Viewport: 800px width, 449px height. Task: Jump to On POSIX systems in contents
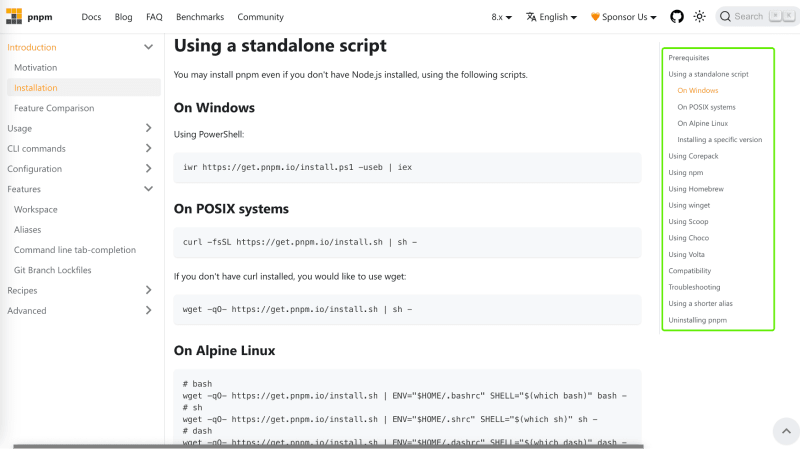(706, 107)
